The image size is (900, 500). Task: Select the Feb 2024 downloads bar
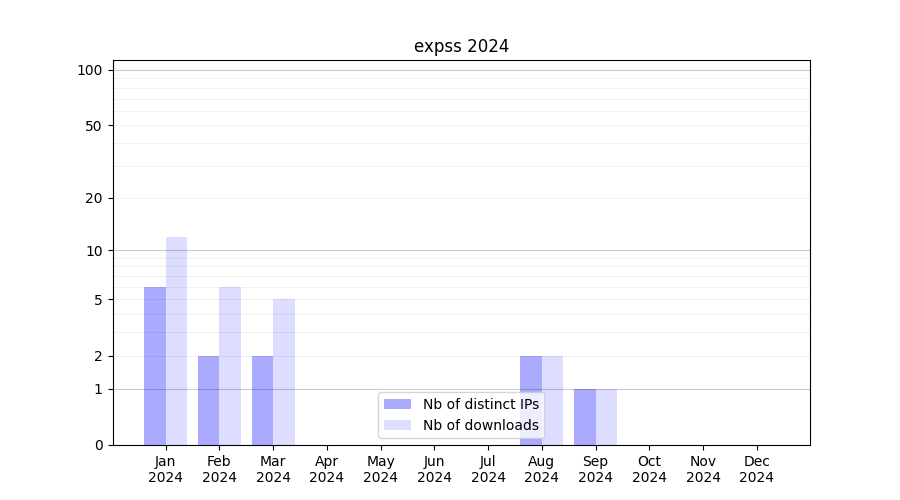230,366
